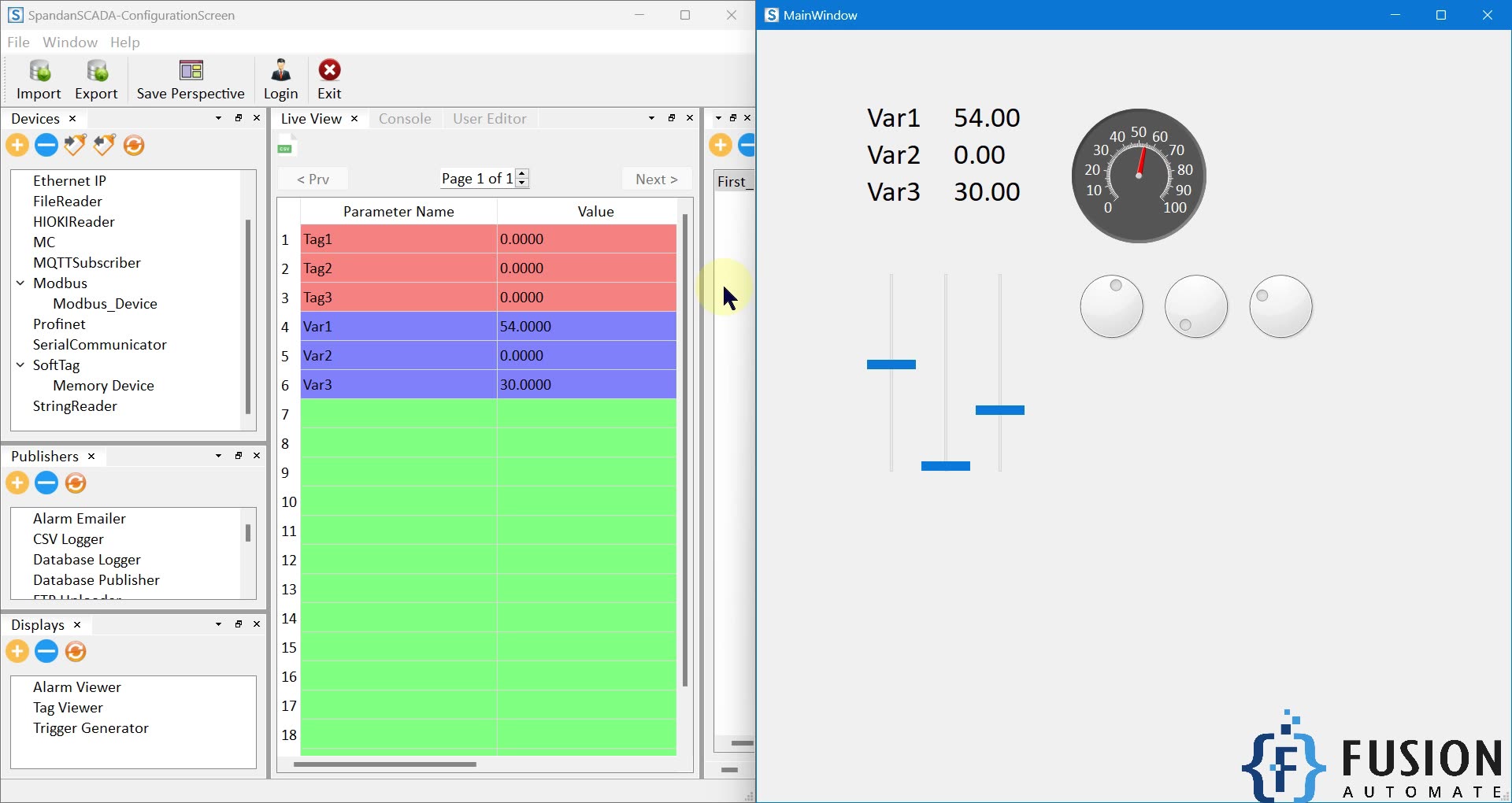
Task: Click the Import icon in the toolbar
Action: [39, 78]
